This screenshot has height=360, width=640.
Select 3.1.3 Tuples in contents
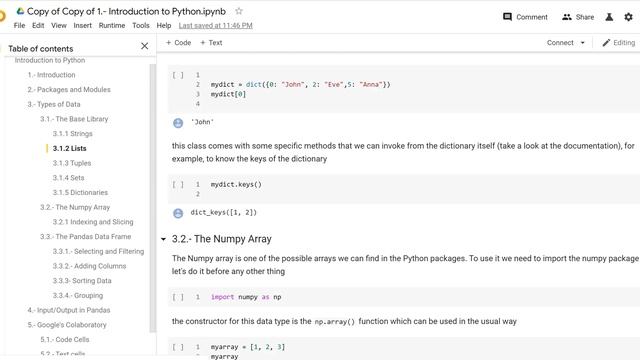click(x=72, y=163)
